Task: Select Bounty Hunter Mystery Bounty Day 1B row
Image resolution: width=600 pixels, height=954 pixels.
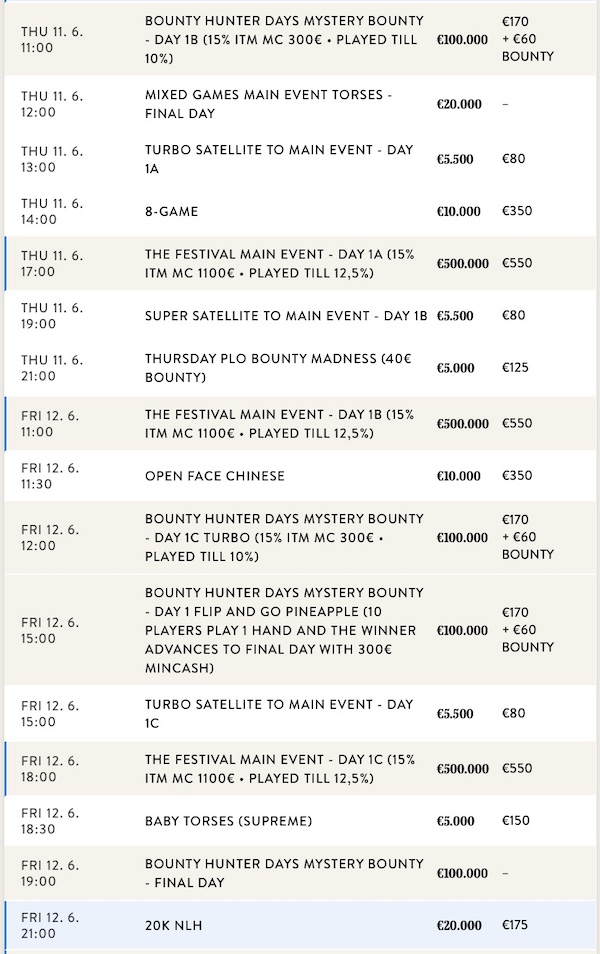Action: [300, 40]
